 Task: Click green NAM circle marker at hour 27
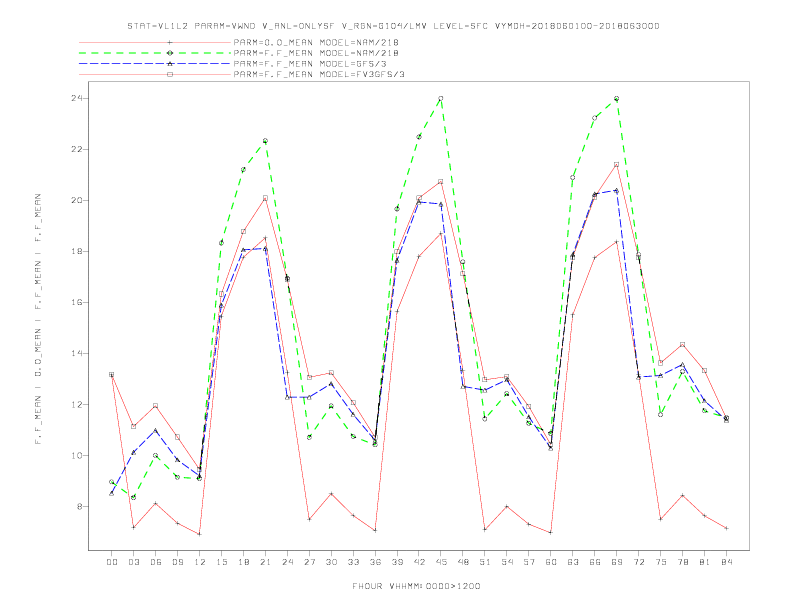(x=309, y=437)
